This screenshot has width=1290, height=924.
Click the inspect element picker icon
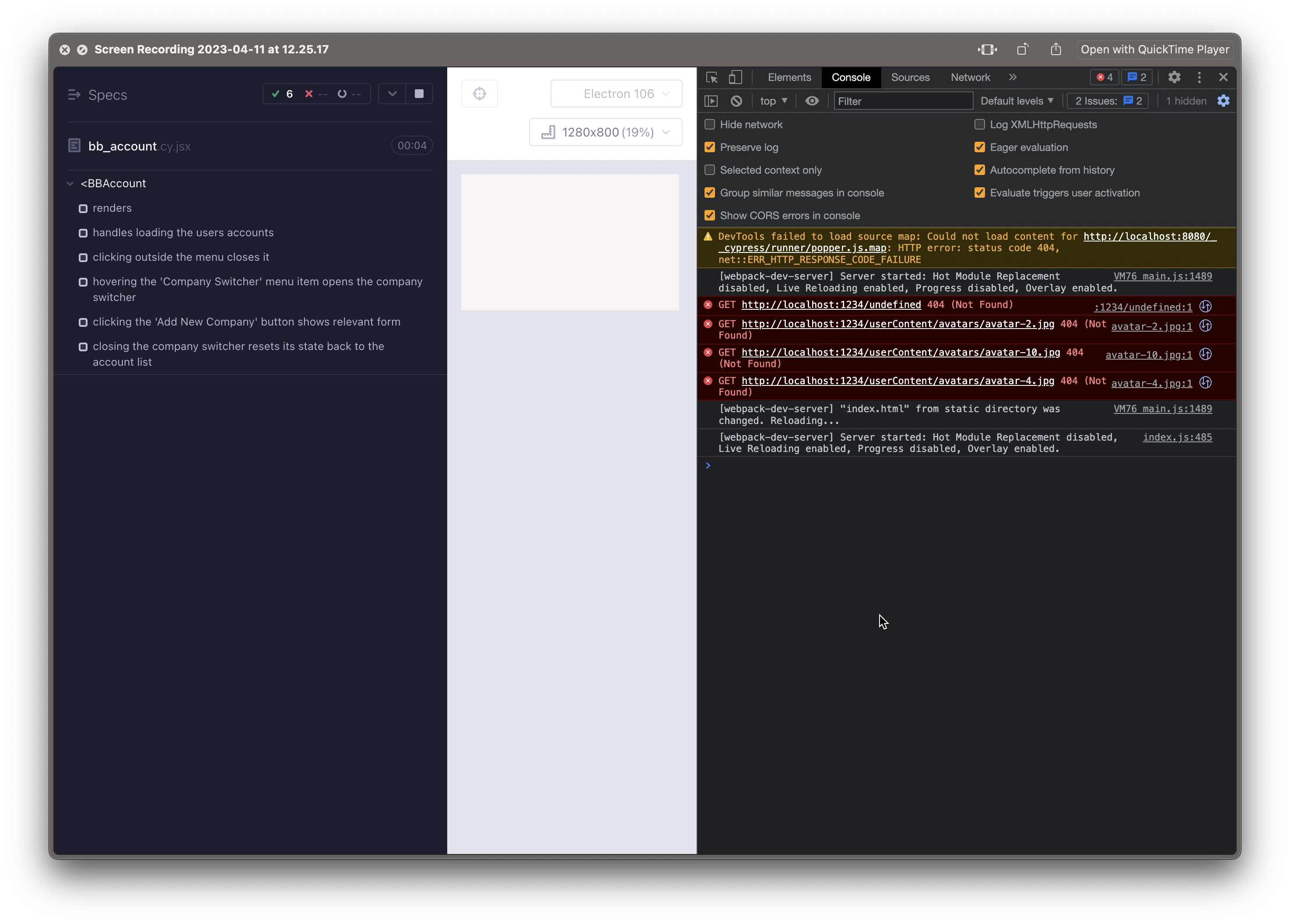pos(712,77)
